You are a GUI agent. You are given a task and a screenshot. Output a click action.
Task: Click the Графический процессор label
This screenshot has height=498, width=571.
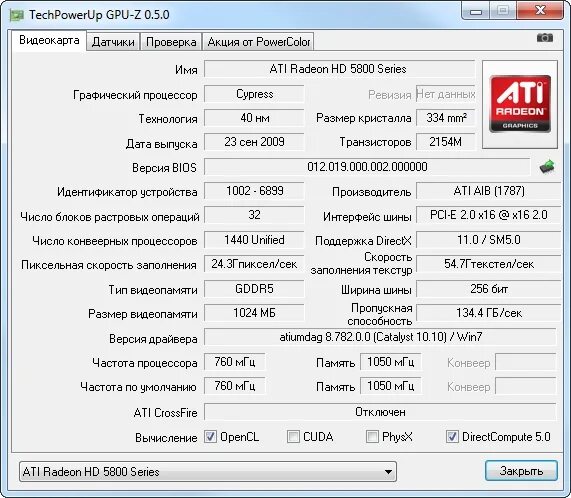135,95
